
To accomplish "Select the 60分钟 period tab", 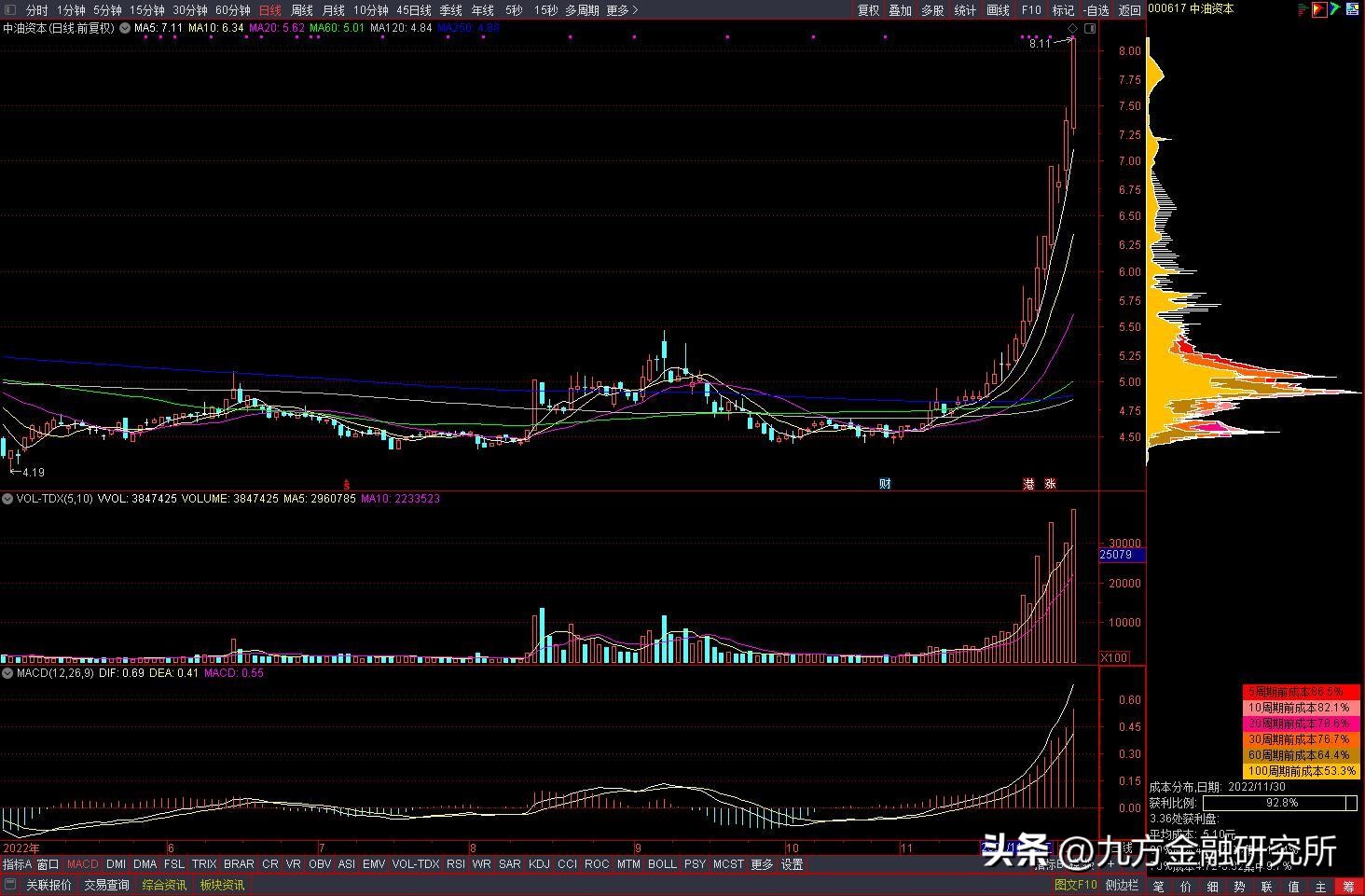I will tap(232, 10).
